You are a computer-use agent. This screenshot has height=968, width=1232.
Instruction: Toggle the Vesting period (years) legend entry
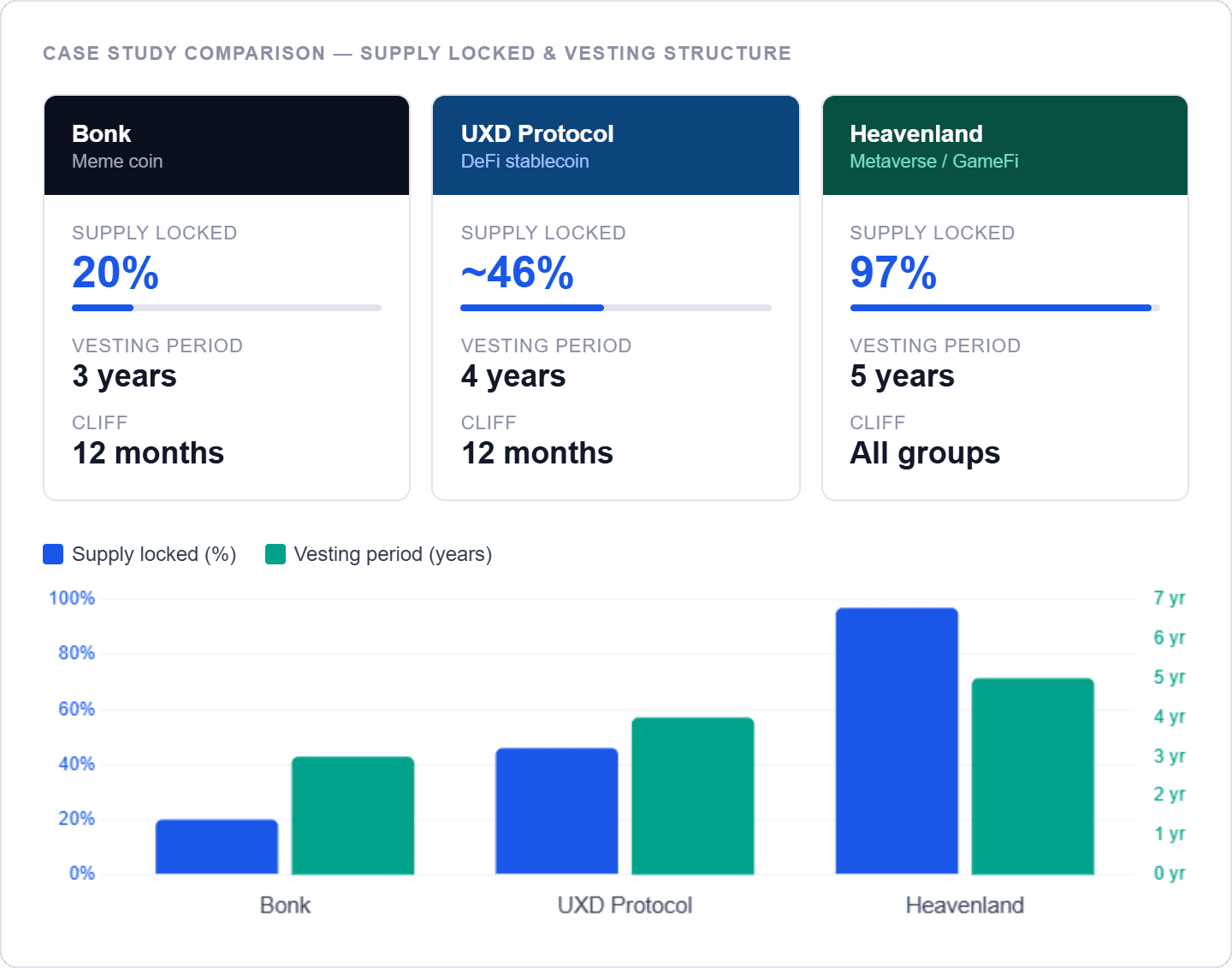[x=378, y=554]
